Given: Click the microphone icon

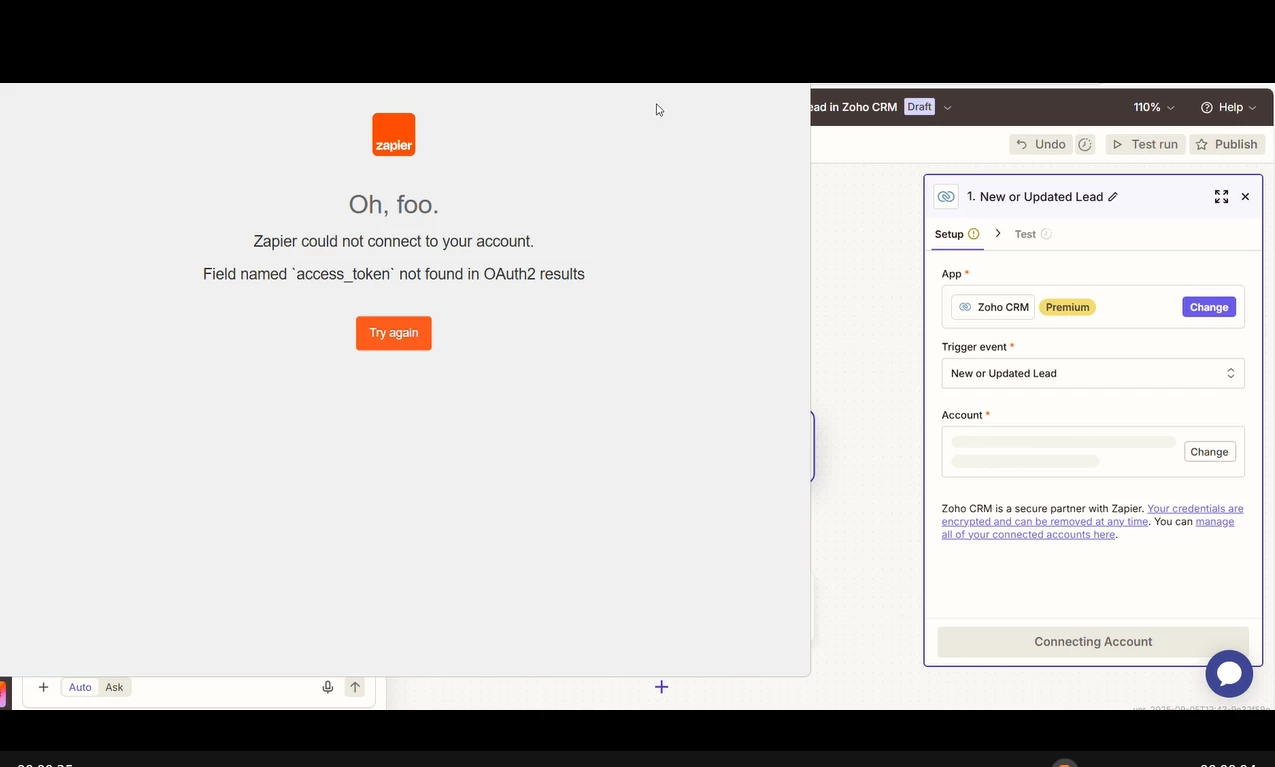Looking at the screenshot, I should click(327, 687).
